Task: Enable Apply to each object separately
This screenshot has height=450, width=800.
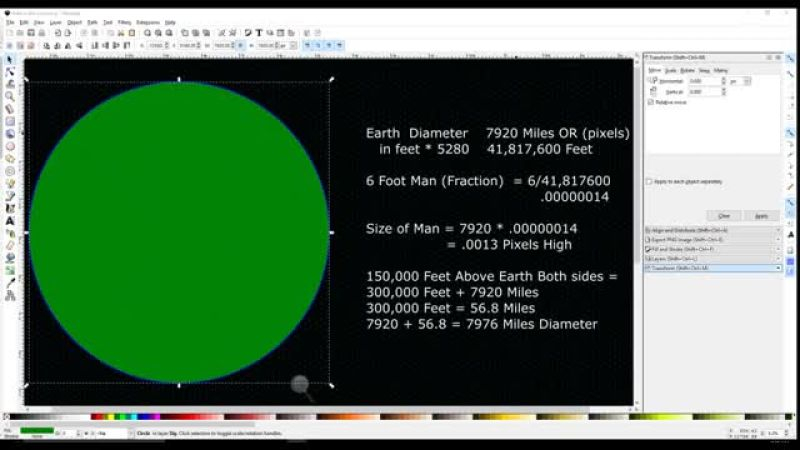Action: click(x=650, y=181)
